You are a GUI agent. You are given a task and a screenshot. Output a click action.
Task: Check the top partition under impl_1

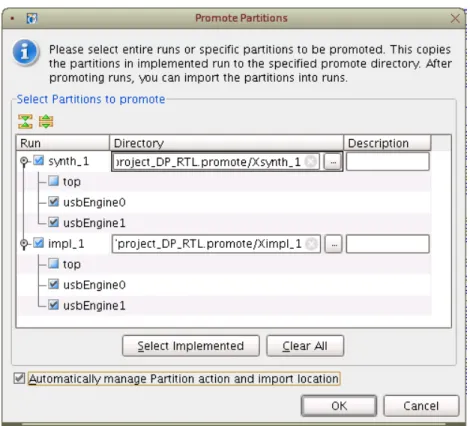(x=53, y=264)
